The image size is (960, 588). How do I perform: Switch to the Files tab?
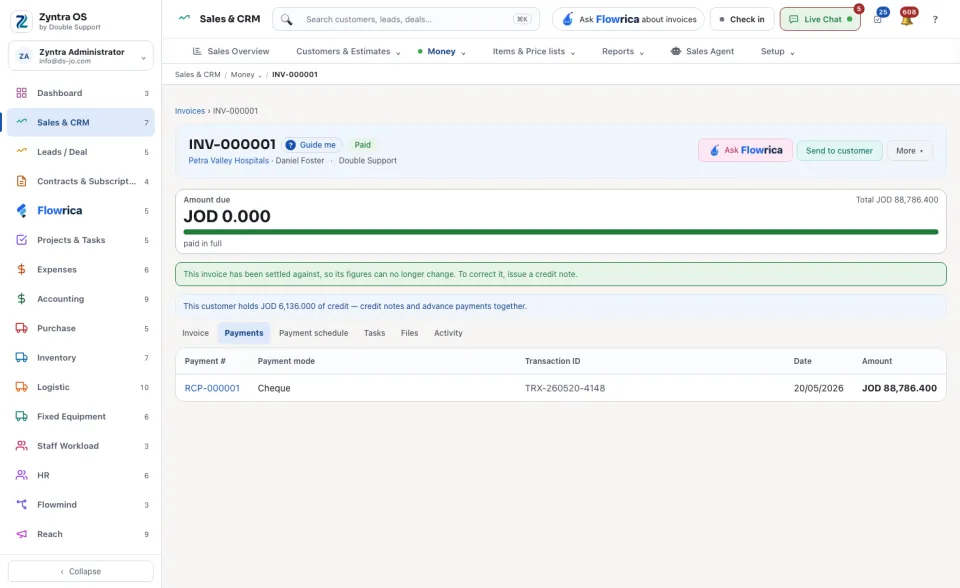[410, 333]
